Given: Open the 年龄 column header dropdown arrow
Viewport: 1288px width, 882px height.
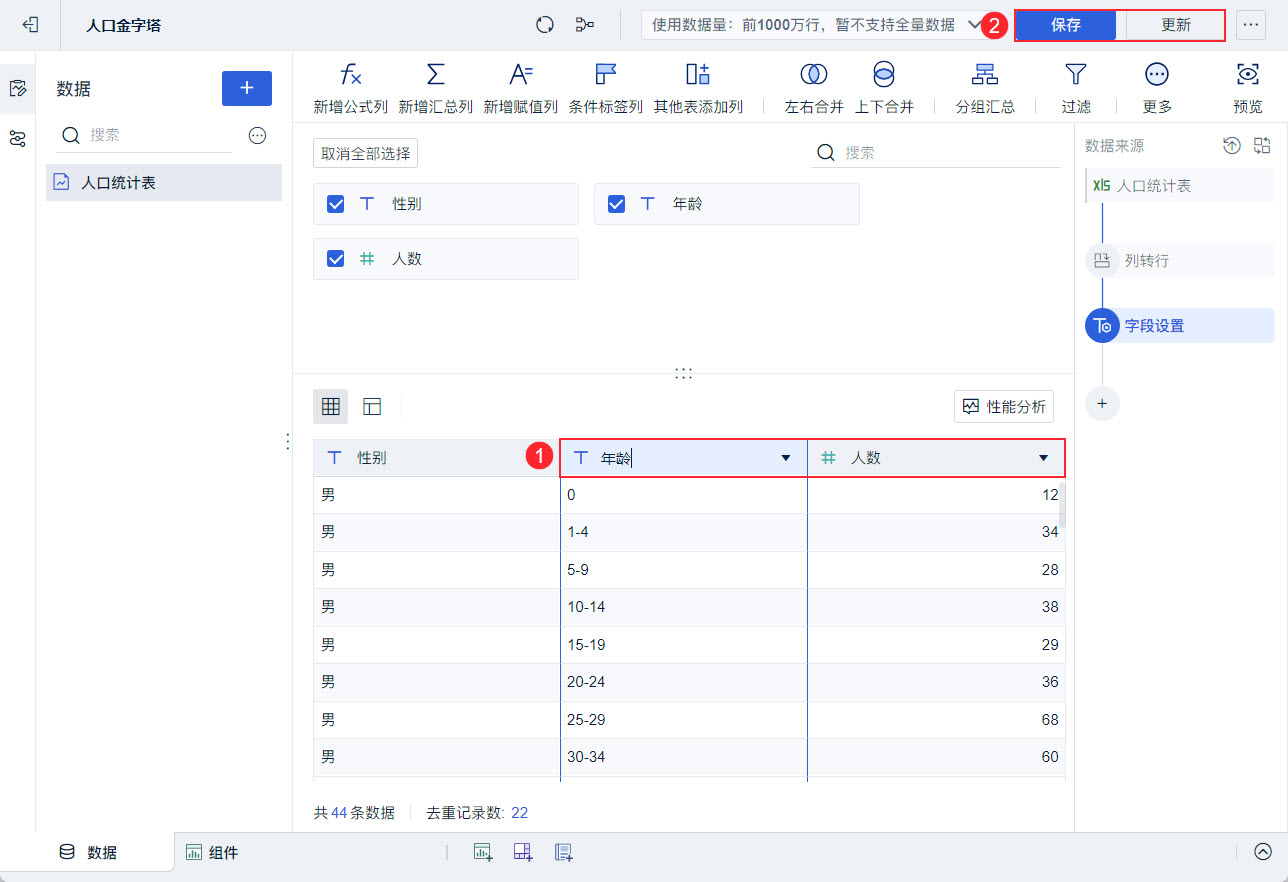Looking at the screenshot, I should point(786,458).
